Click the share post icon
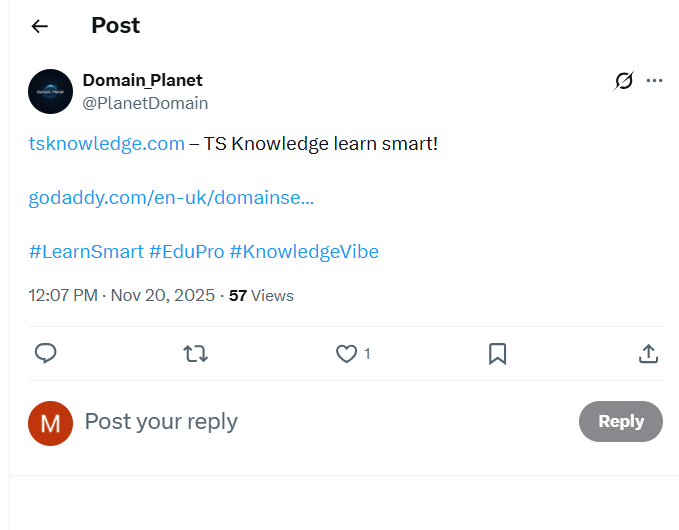Viewport: 679px width, 530px height. (648, 353)
